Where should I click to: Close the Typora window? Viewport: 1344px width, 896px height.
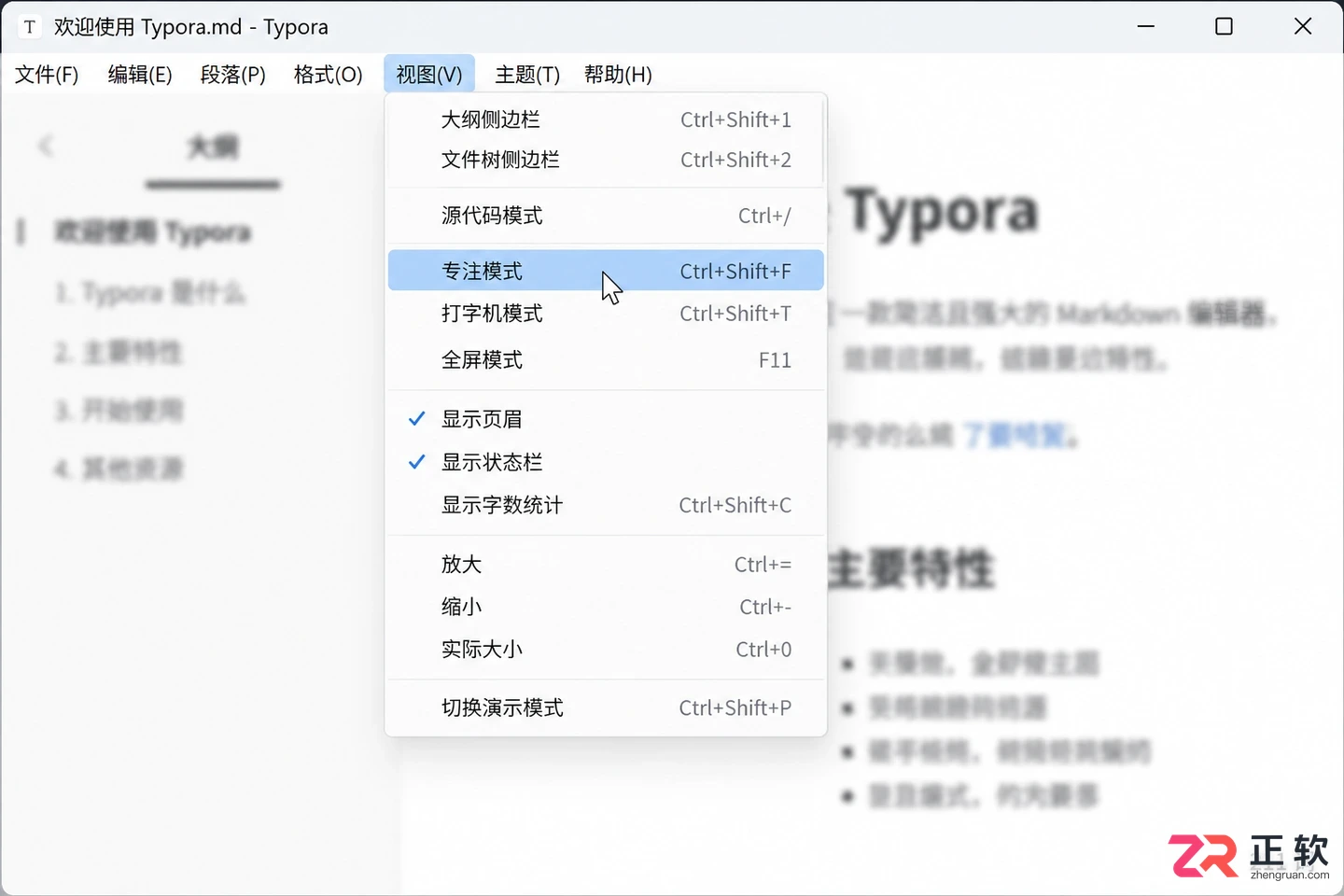coord(1303,26)
